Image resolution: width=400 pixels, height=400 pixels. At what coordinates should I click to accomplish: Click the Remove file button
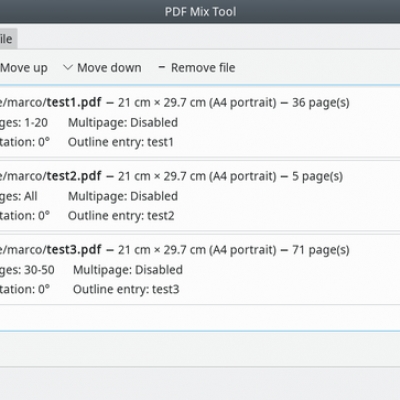coord(197,68)
